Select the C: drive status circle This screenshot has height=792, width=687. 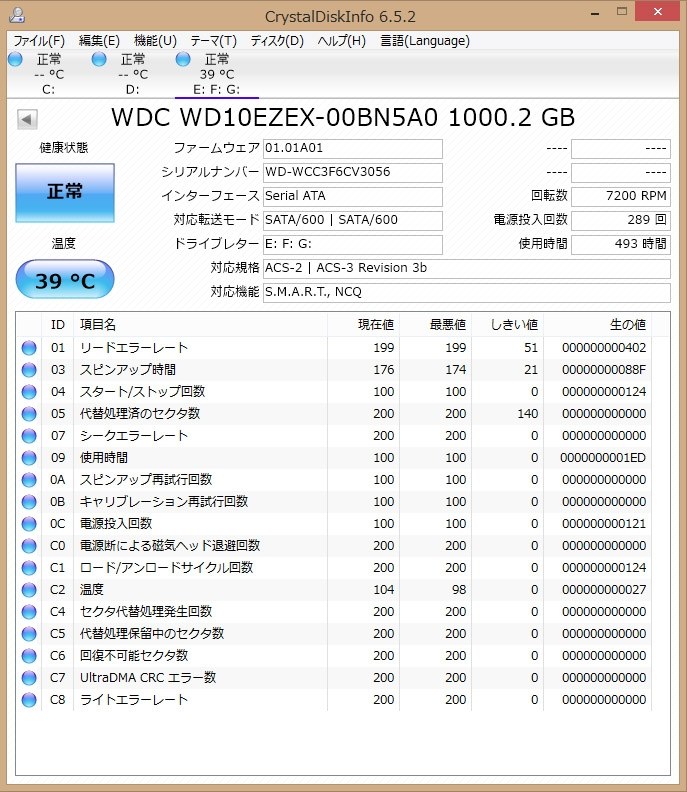pos(16,59)
